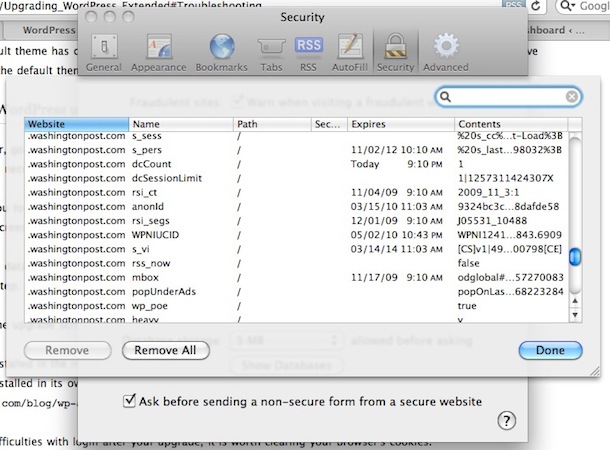
Task: Open the Google search engine dropdown
Action: pyautogui.click(x=567, y=6)
